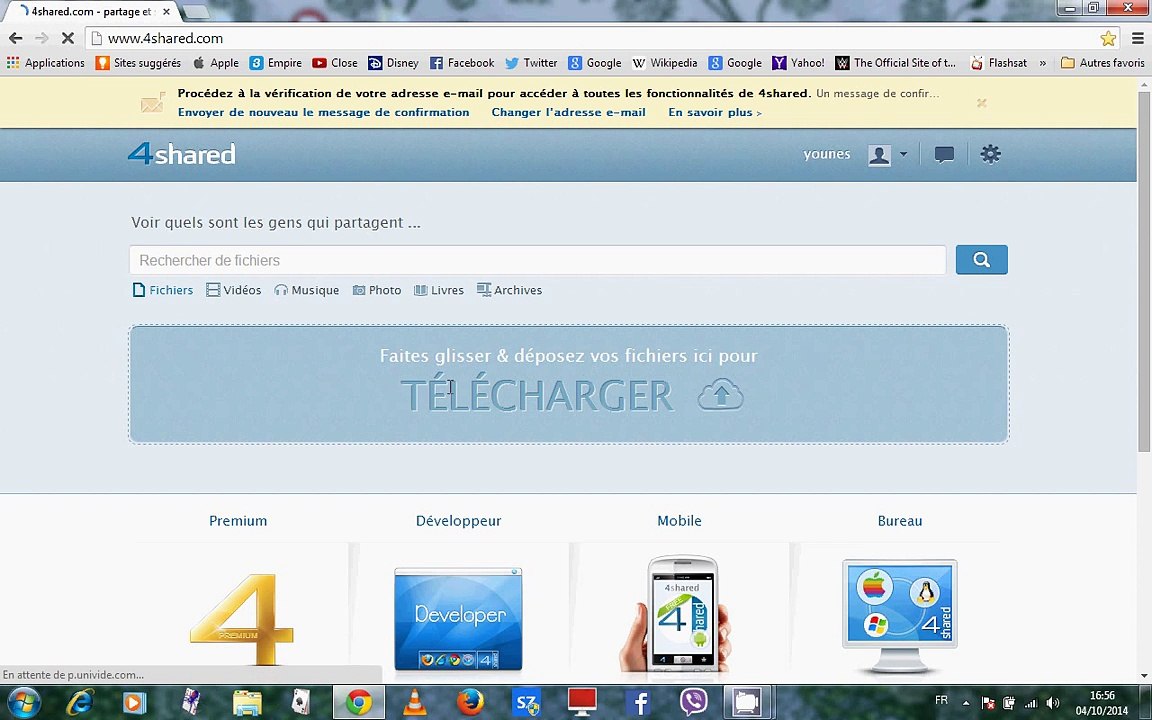Select the Archives search filter
Image resolution: width=1152 pixels, height=720 pixels.
(x=509, y=290)
